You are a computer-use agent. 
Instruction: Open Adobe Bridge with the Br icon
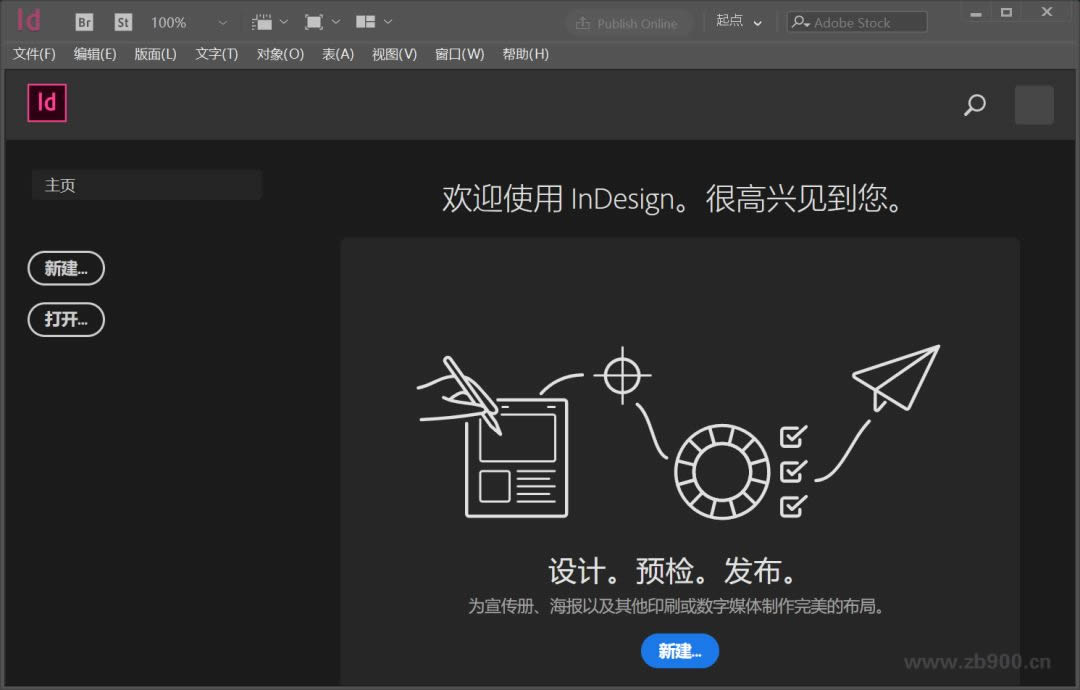pos(85,22)
